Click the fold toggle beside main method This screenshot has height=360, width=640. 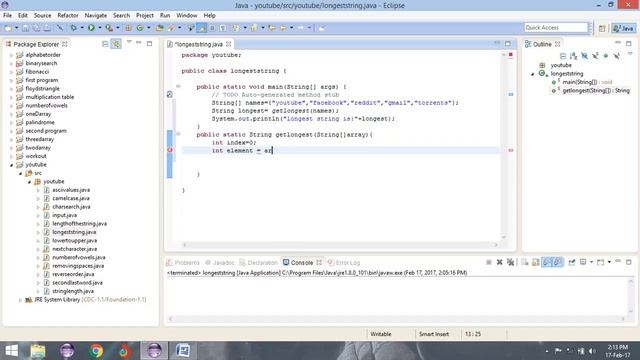[x=178, y=86]
